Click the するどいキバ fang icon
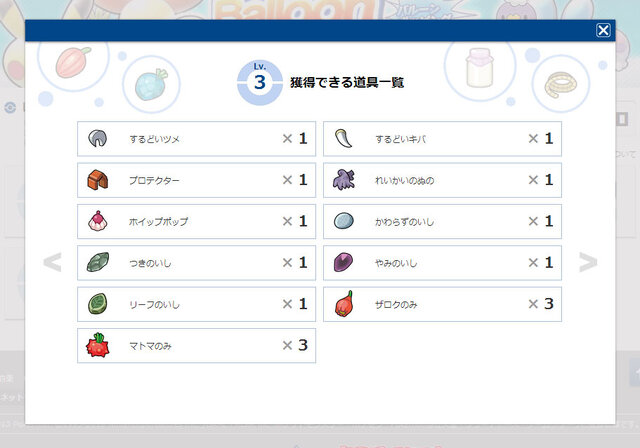This screenshot has height=448, width=640. click(x=344, y=139)
